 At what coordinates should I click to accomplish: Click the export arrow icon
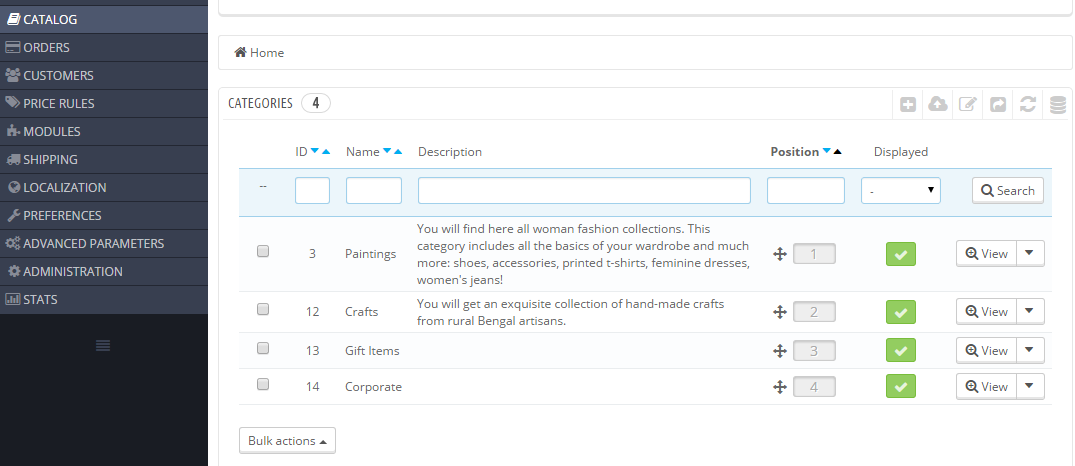pyautogui.click(x=998, y=104)
